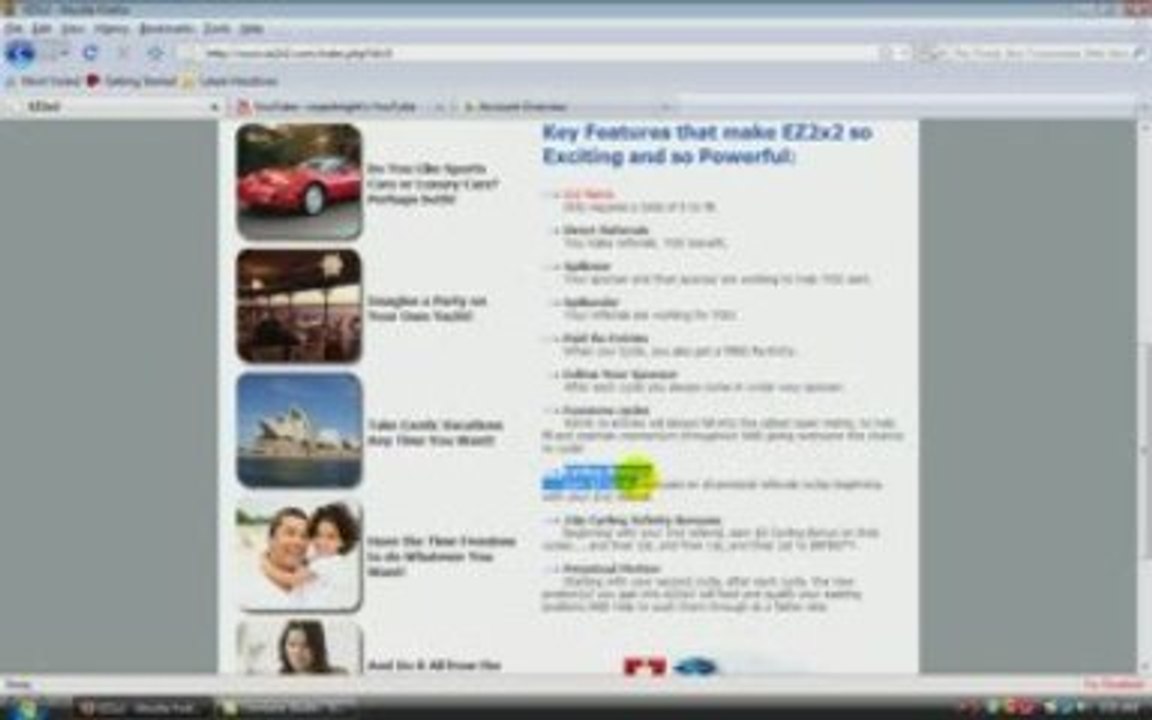Click the Sydney Opera House thumbnail
The height and width of the screenshot is (720, 1152).
[299, 430]
